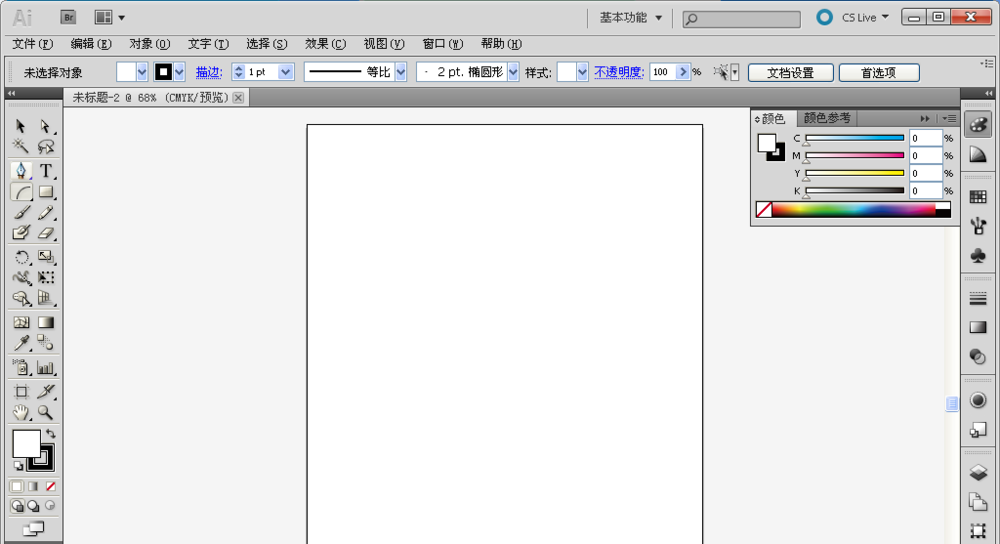The height and width of the screenshot is (544, 1000).
Task: Select the Column Graph tool
Action: pyautogui.click(x=45, y=367)
